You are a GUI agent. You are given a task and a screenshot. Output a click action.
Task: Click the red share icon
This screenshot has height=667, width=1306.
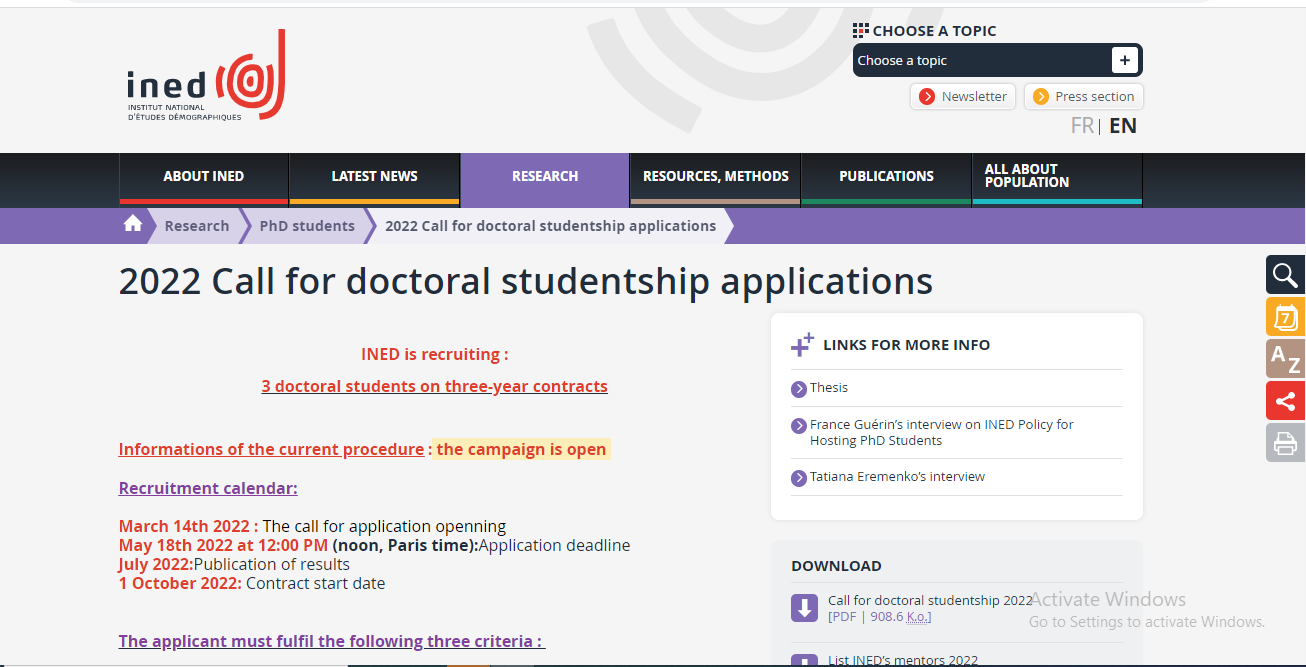click(1285, 401)
